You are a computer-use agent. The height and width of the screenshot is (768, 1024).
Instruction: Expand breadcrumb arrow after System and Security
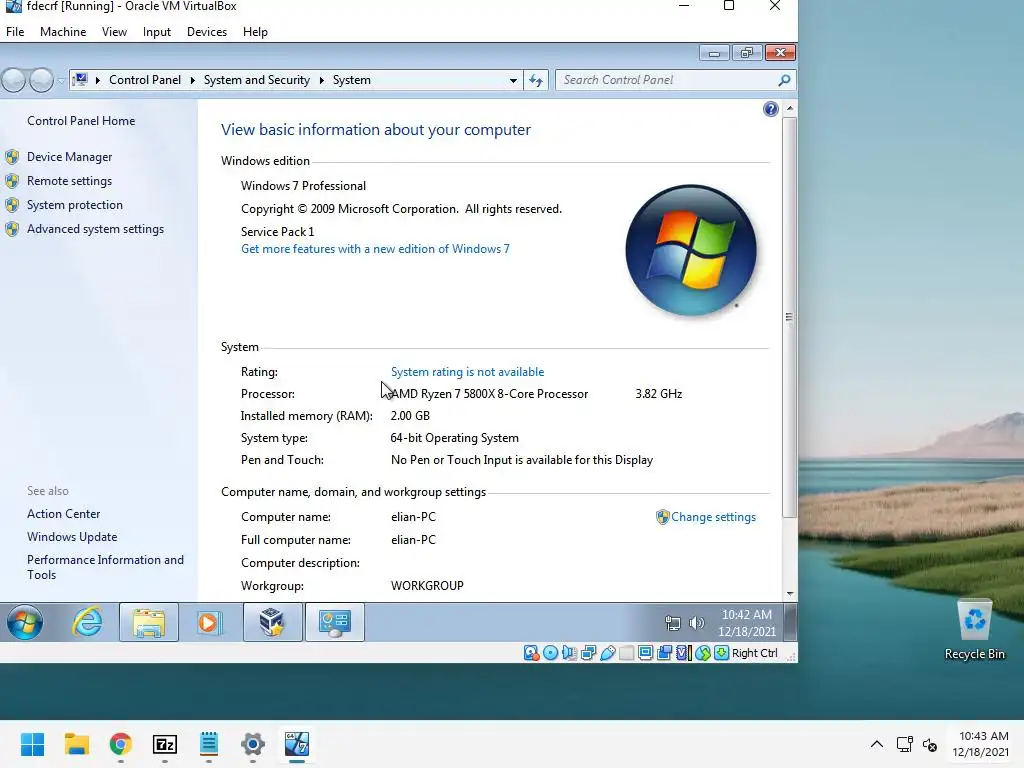(321, 80)
